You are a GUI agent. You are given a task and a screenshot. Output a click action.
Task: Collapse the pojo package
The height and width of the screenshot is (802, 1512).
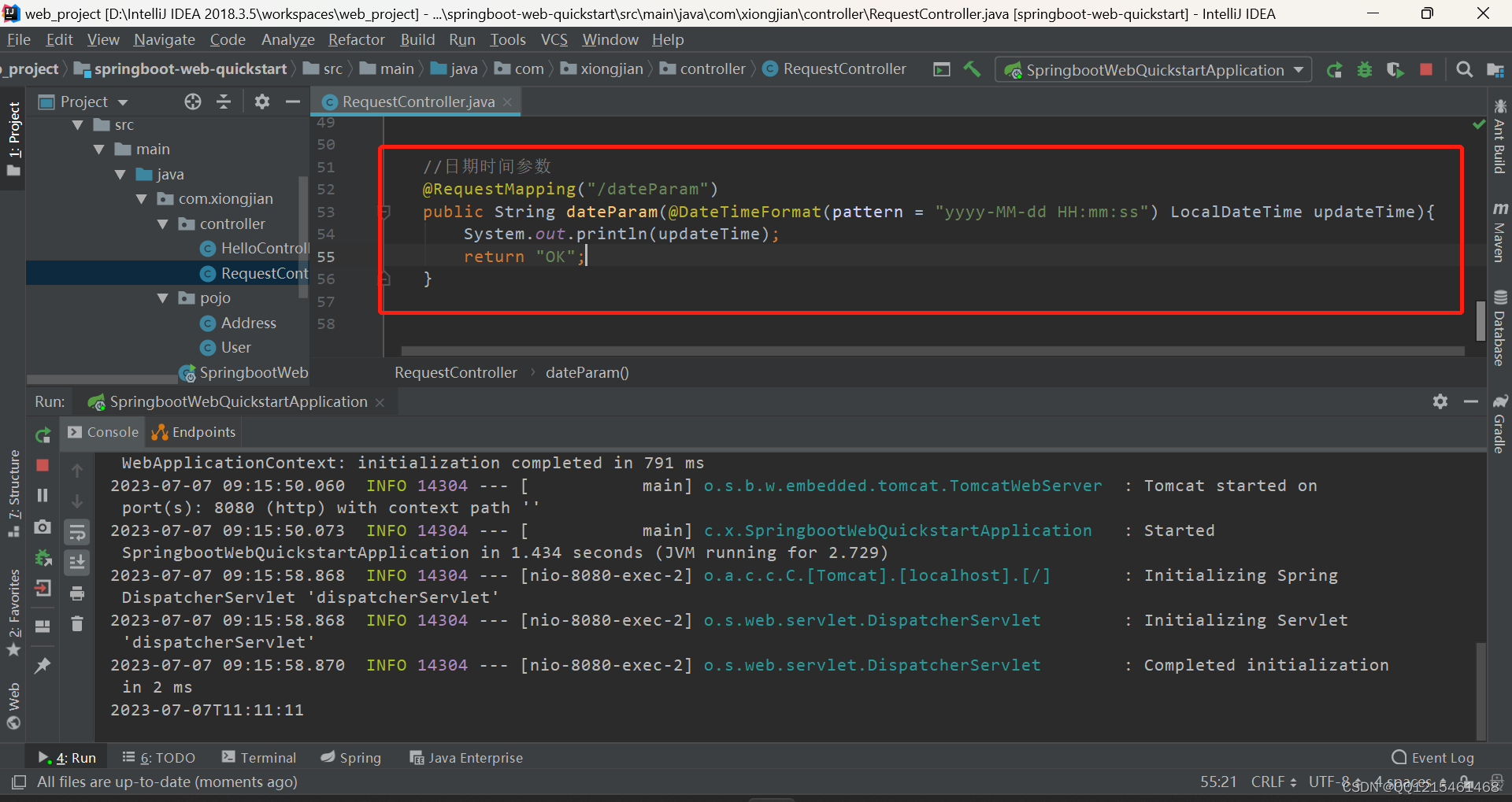click(x=163, y=298)
